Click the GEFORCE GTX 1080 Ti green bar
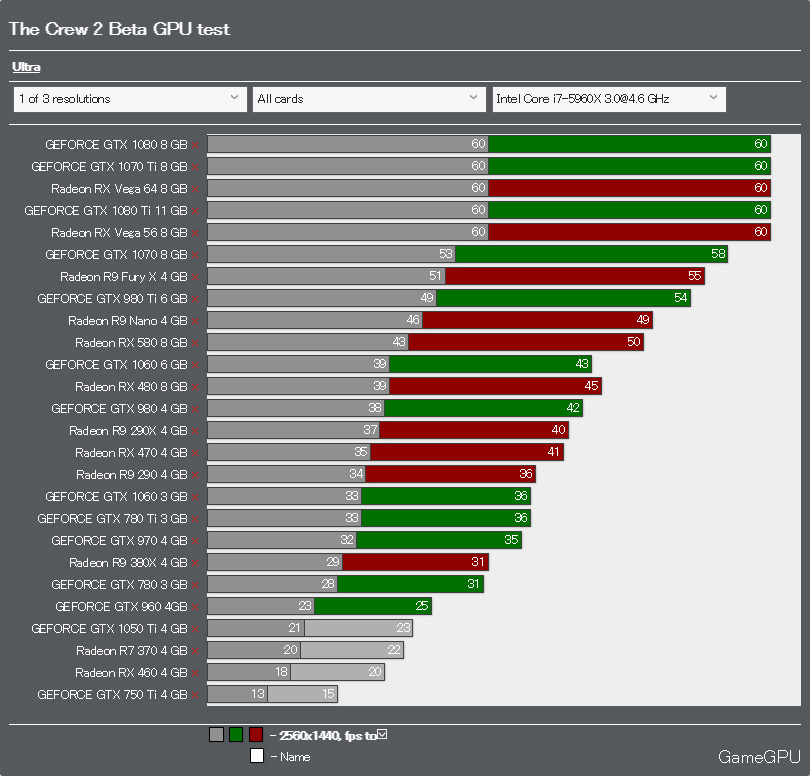Viewport: 810px width, 776px height. [629, 210]
